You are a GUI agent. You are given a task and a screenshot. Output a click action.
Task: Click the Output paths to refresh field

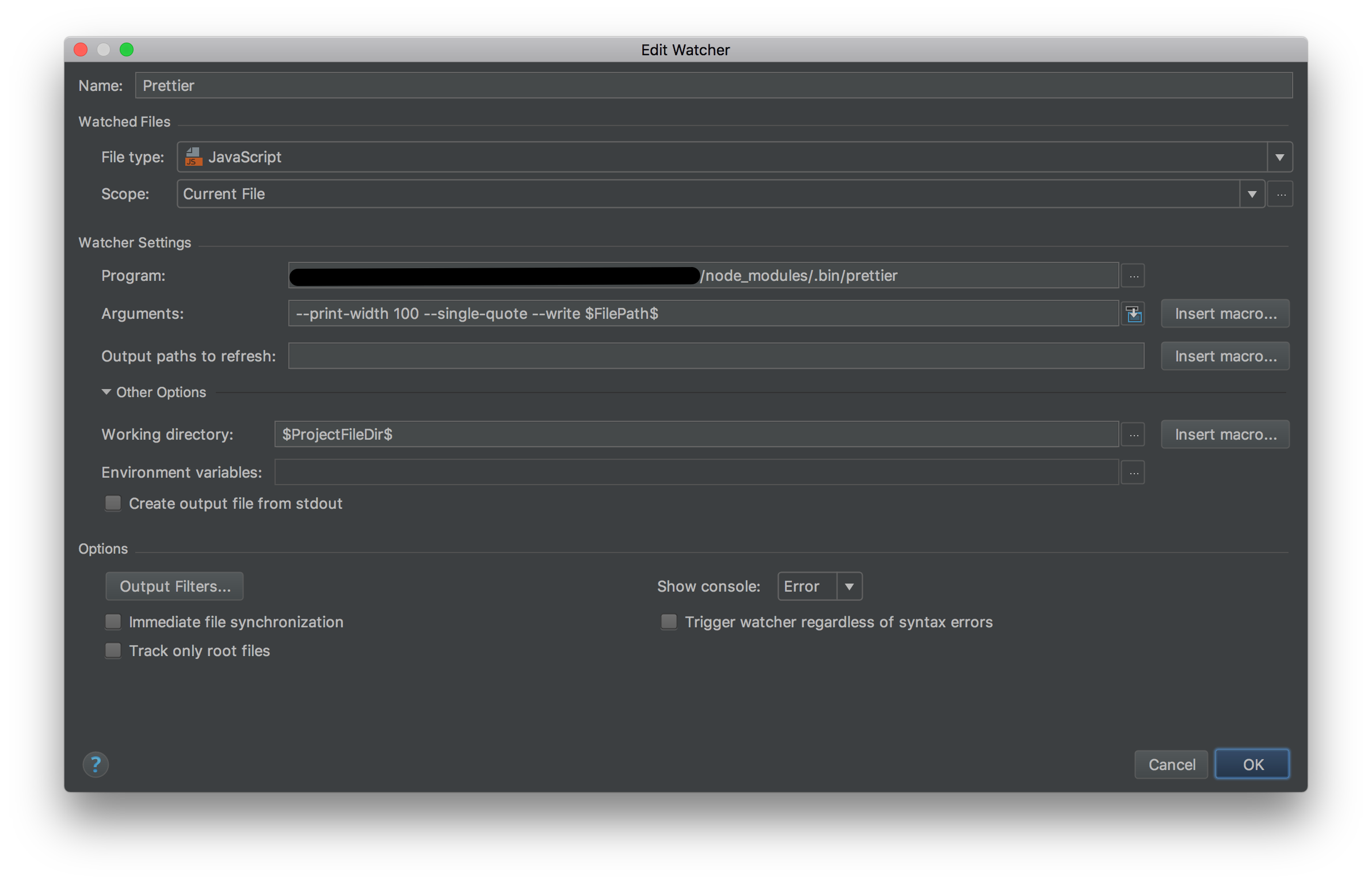716,356
